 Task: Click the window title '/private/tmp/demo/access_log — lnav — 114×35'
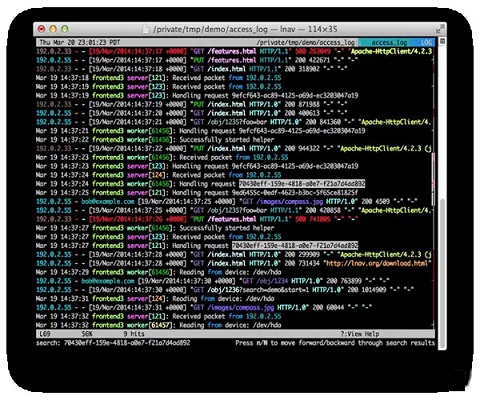point(245,29)
